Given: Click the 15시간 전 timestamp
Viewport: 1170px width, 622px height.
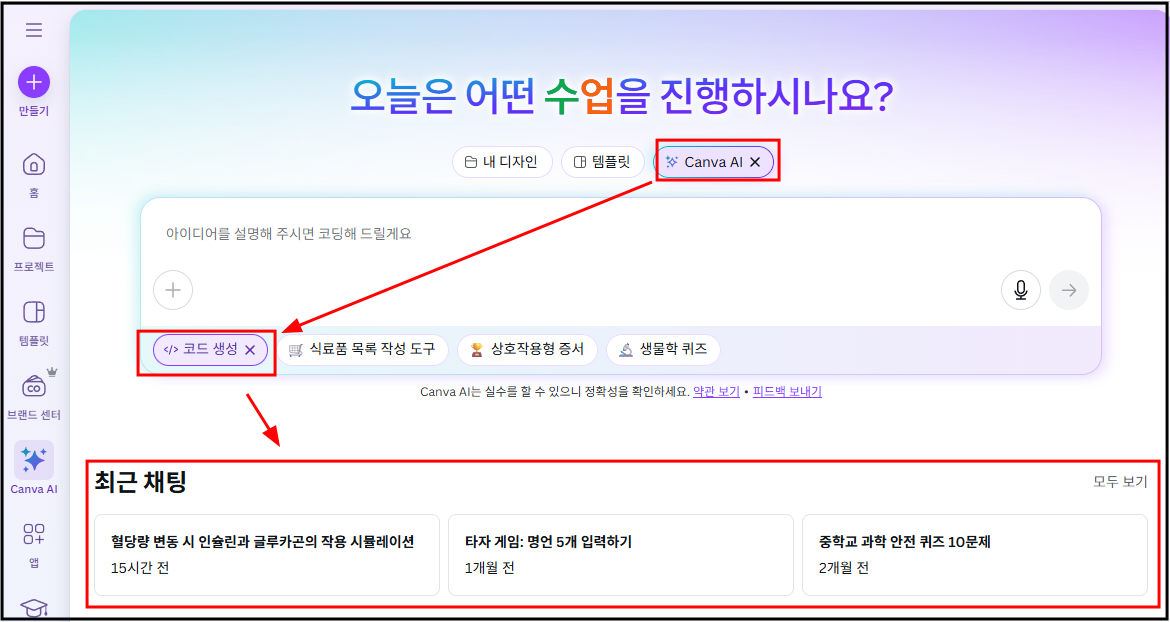Looking at the screenshot, I should pyautogui.click(x=140, y=568).
